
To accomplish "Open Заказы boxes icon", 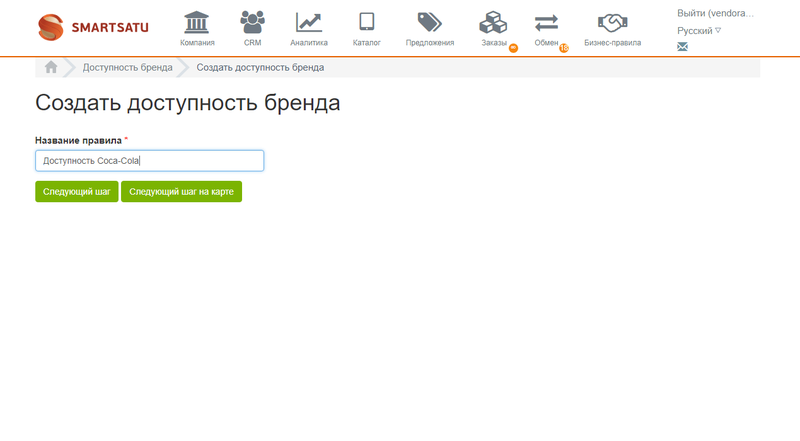I will pyautogui.click(x=494, y=22).
